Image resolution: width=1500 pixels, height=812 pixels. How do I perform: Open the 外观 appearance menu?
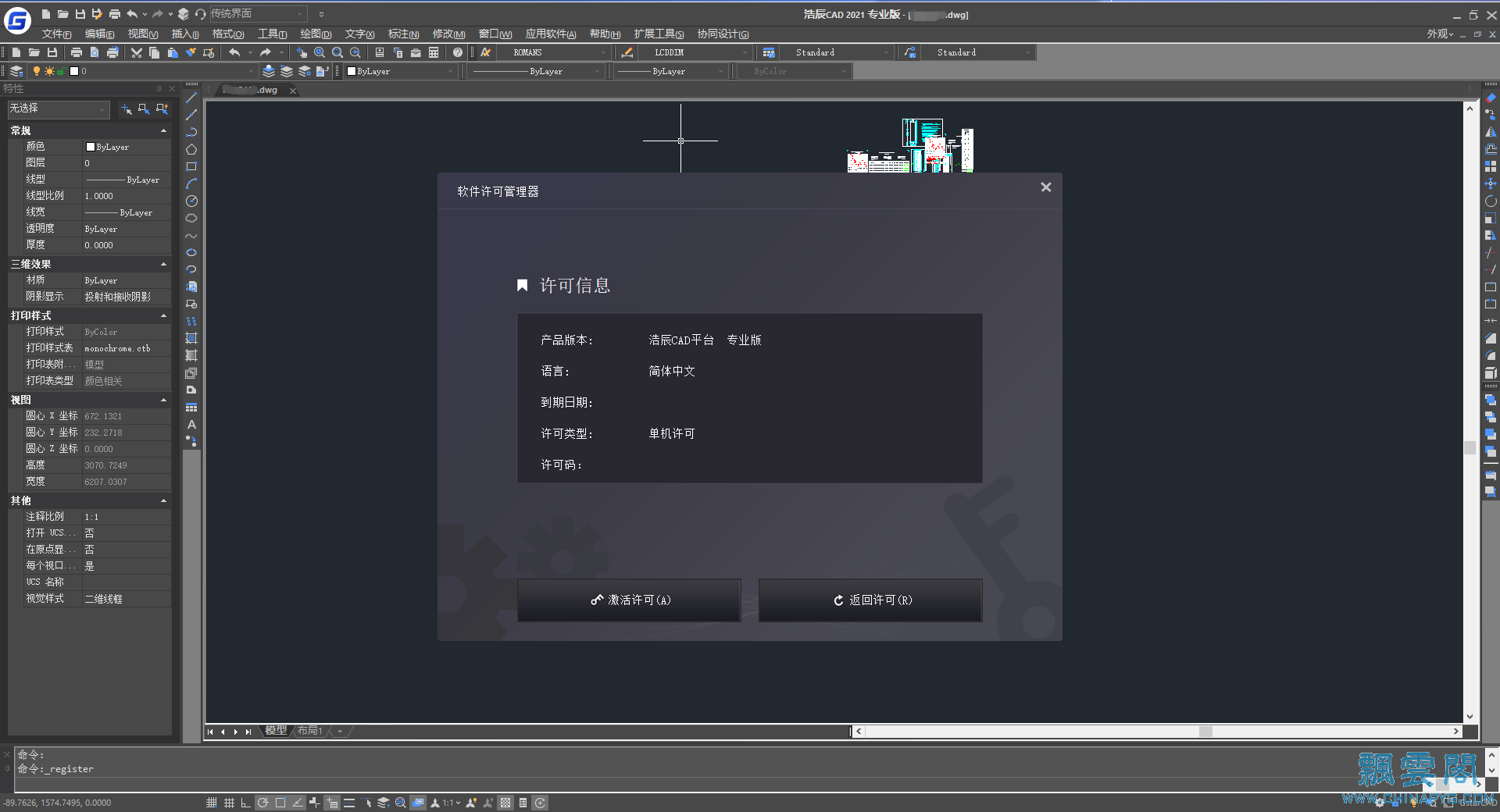pyautogui.click(x=1440, y=34)
